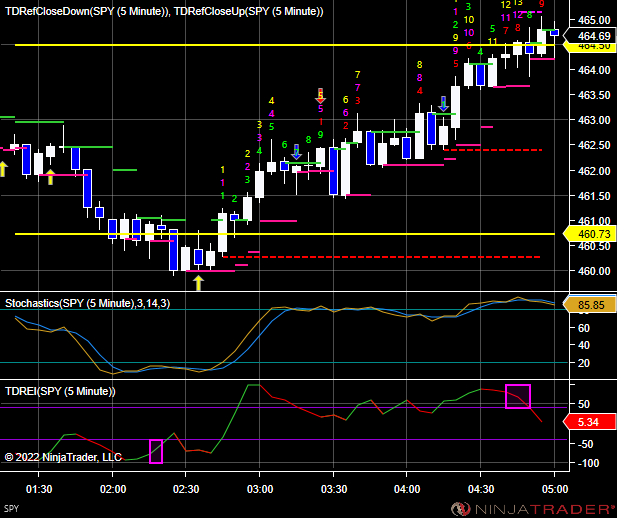Click the 05:00 time axis label
The width and height of the screenshot is (617, 518).
click(554, 489)
